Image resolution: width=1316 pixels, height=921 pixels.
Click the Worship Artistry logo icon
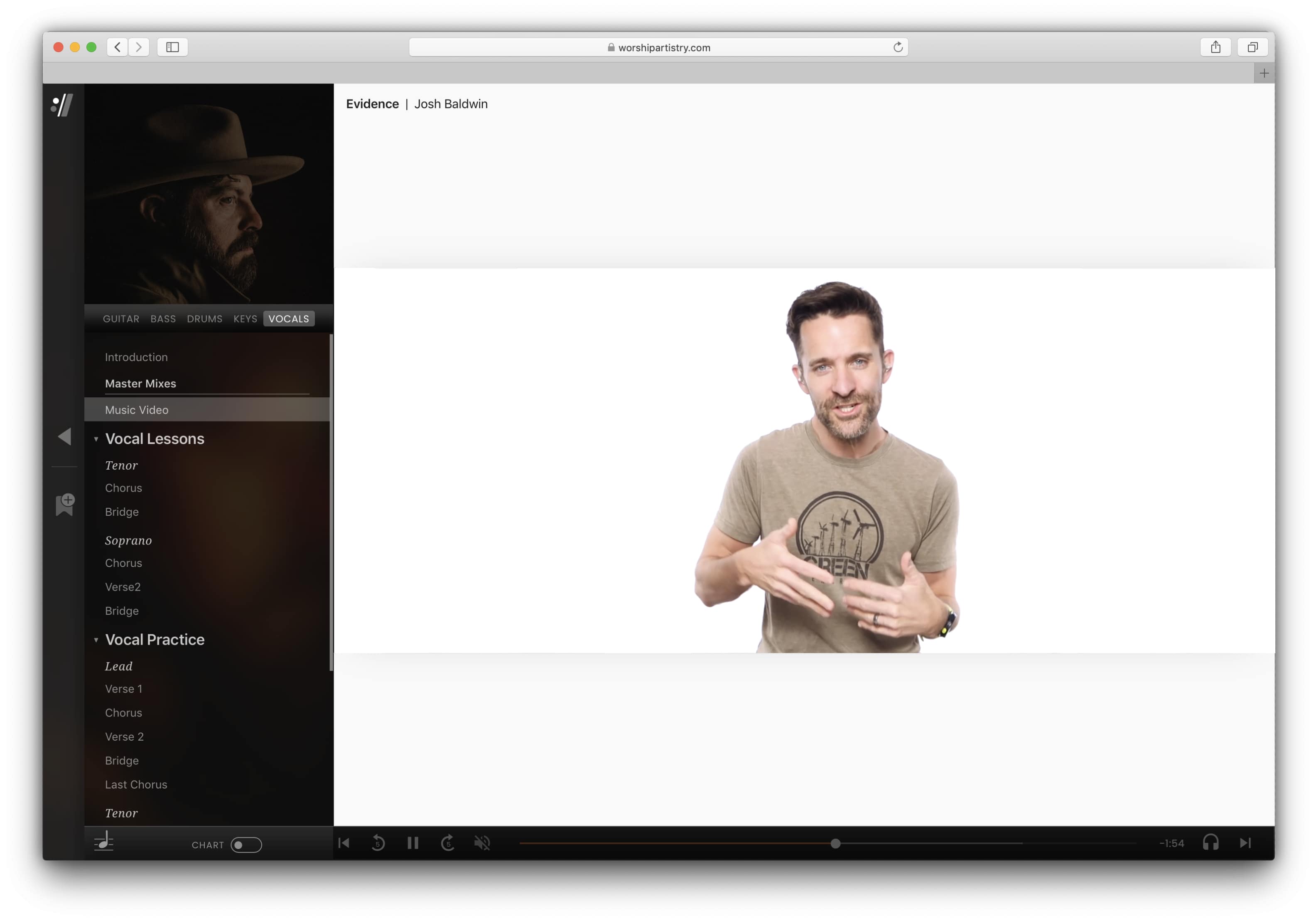62,106
